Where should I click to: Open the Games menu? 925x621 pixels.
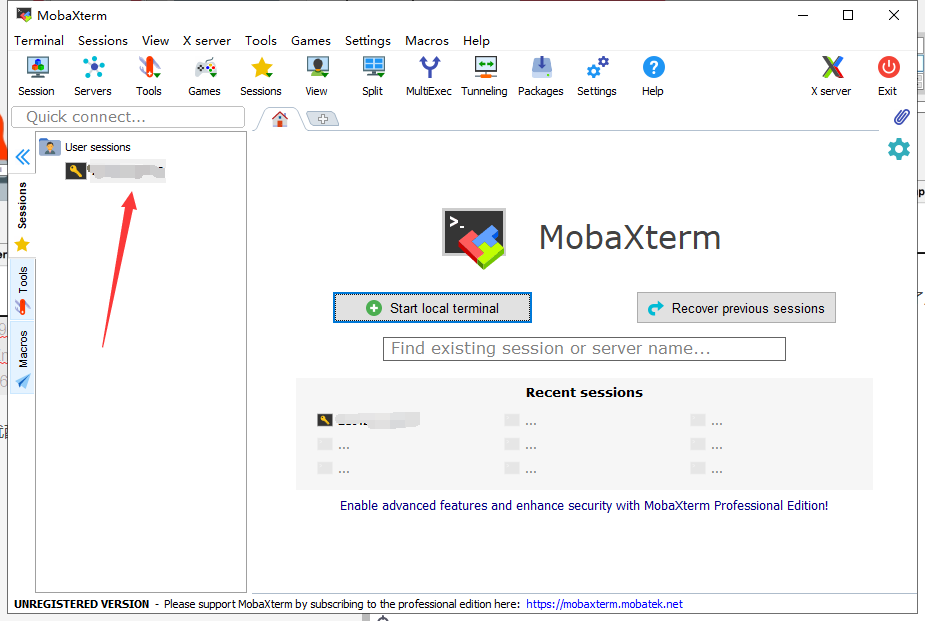coord(310,41)
